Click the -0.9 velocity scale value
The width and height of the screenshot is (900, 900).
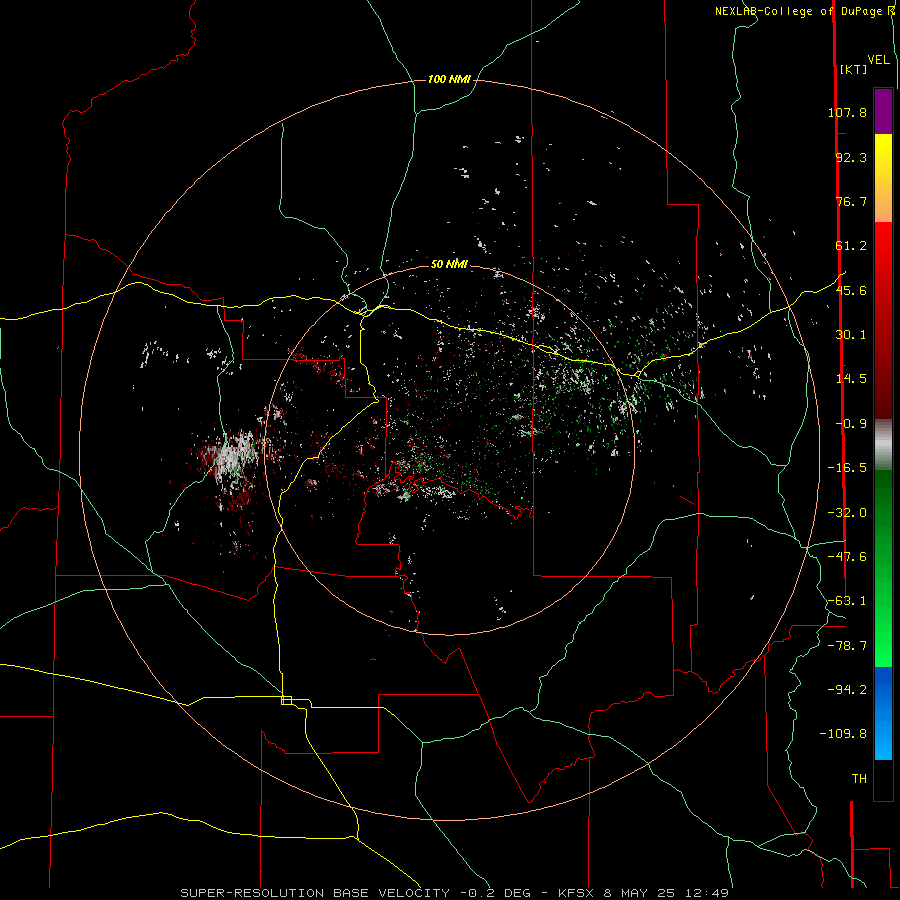point(851,424)
